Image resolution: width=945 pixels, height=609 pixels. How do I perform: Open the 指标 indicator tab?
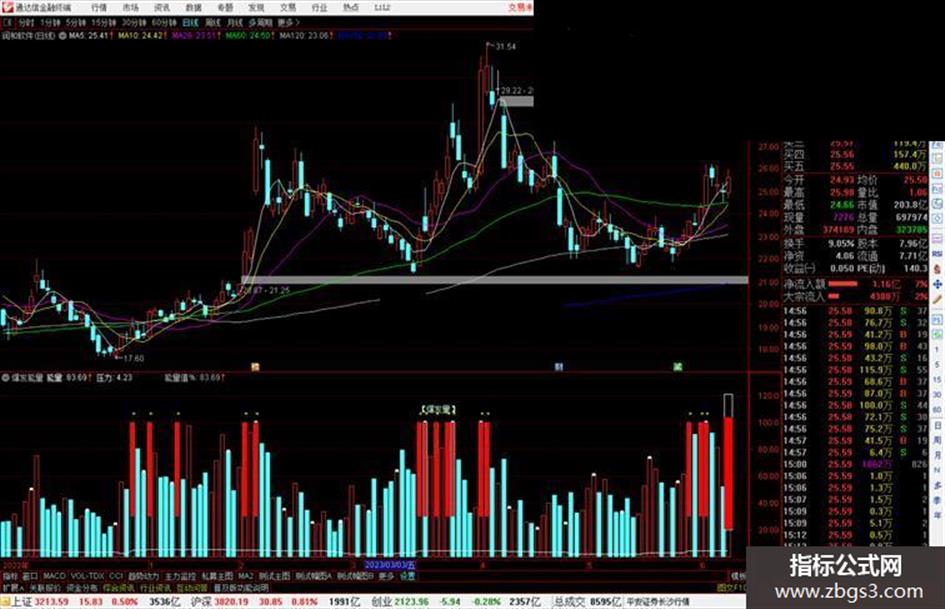pyautogui.click(x=10, y=576)
